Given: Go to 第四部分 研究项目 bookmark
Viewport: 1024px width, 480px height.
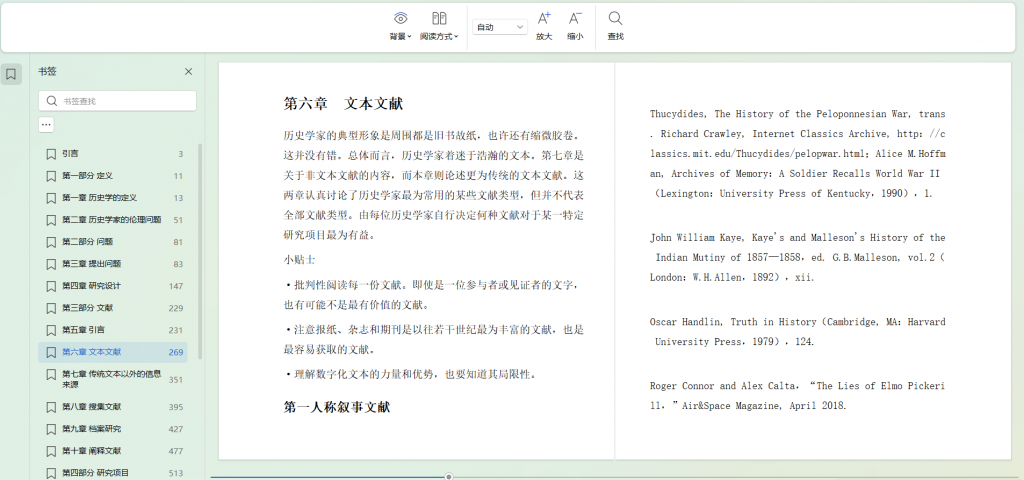Looking at the screenshot, I should (x=112, y=473).
